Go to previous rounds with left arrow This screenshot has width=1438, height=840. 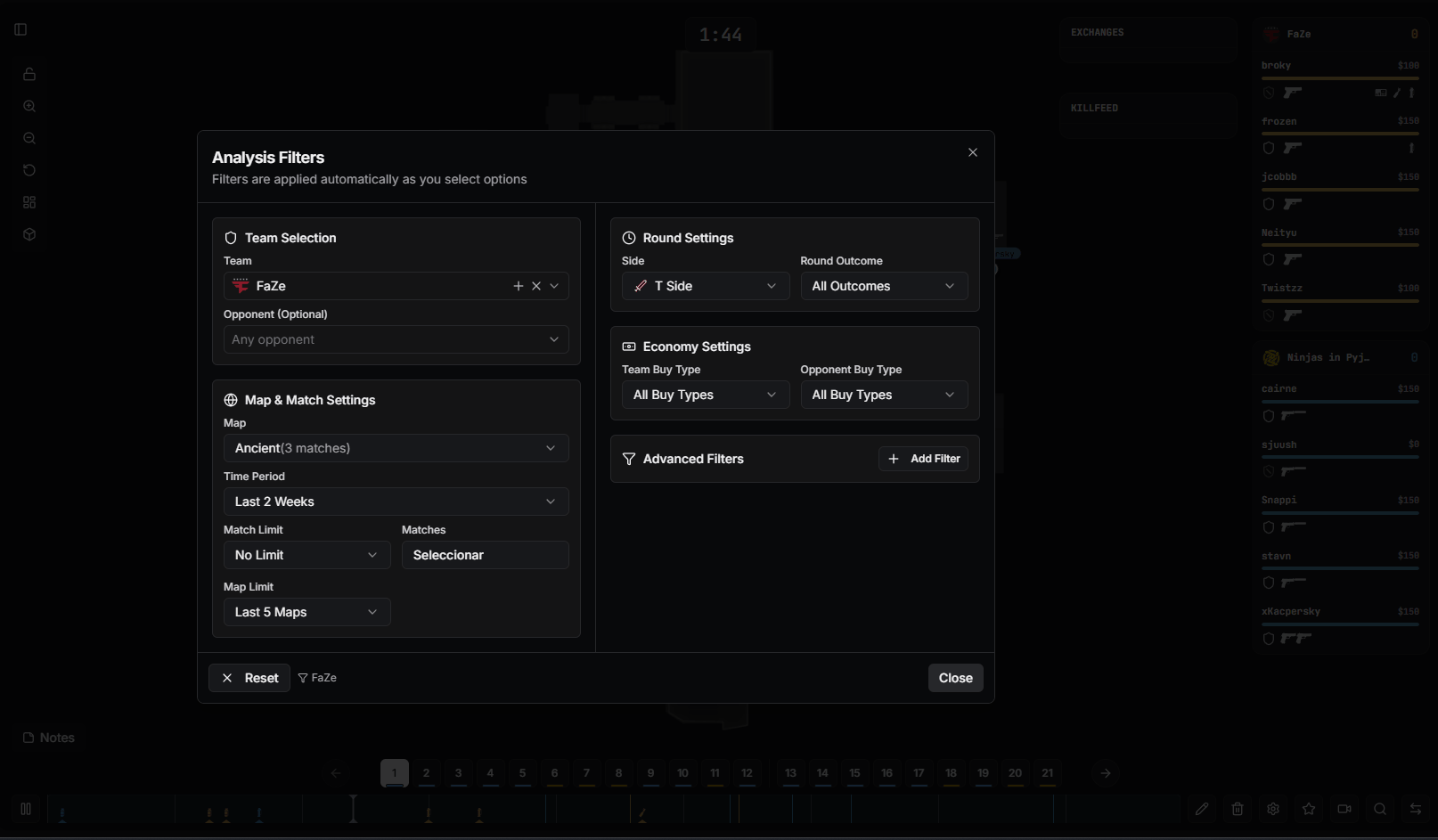336,773
